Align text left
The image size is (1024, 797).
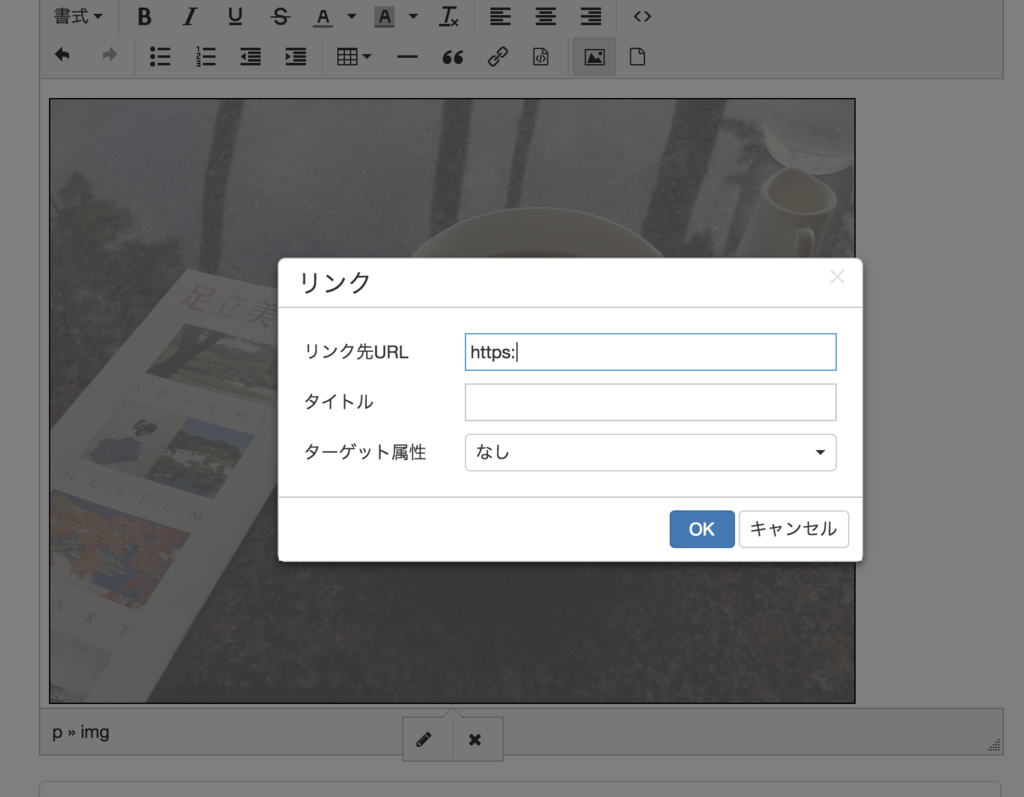pyautogui.click(x=500, y=17)
